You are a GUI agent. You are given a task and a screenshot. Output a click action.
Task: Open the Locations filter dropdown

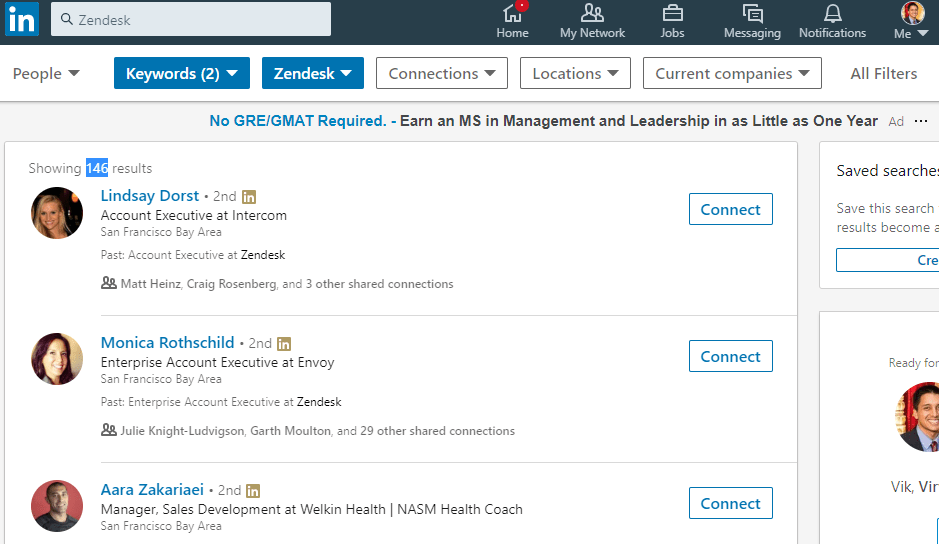[575, 73]
